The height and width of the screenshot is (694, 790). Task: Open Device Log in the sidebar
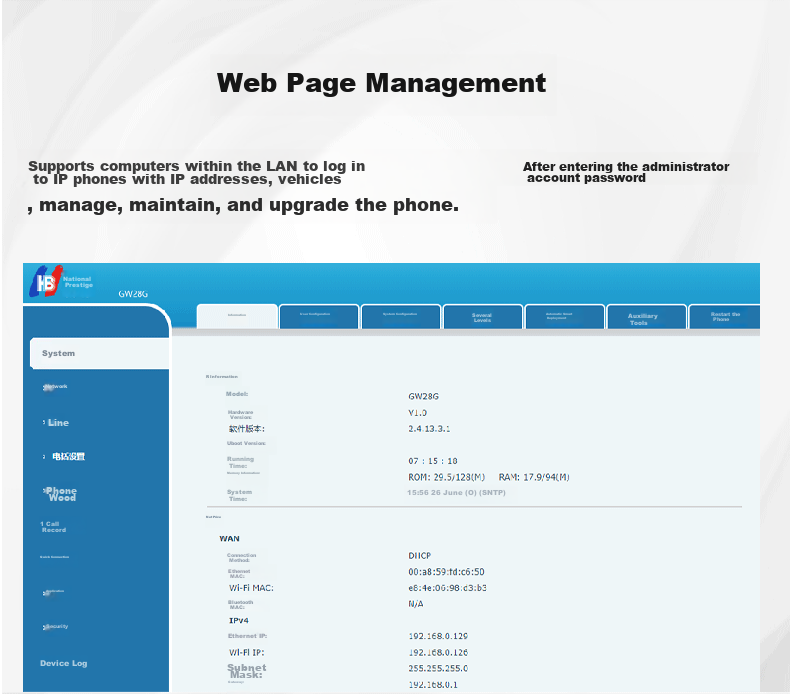click(63, 663)
